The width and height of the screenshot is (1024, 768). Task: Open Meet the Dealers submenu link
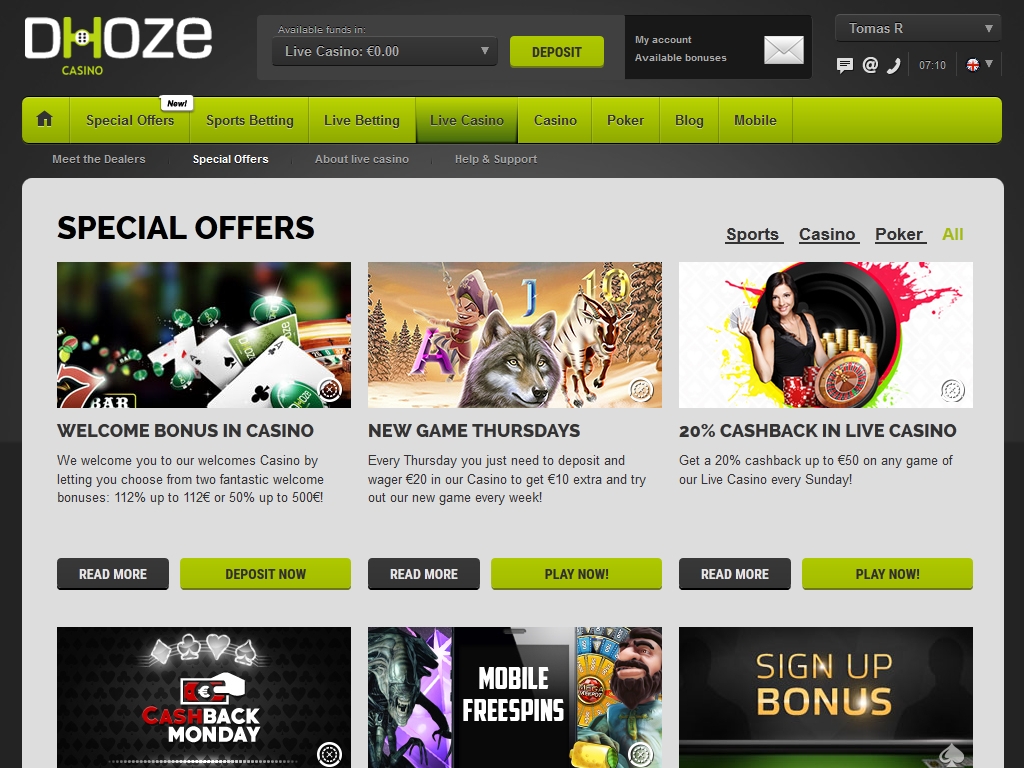click(99, 159)
